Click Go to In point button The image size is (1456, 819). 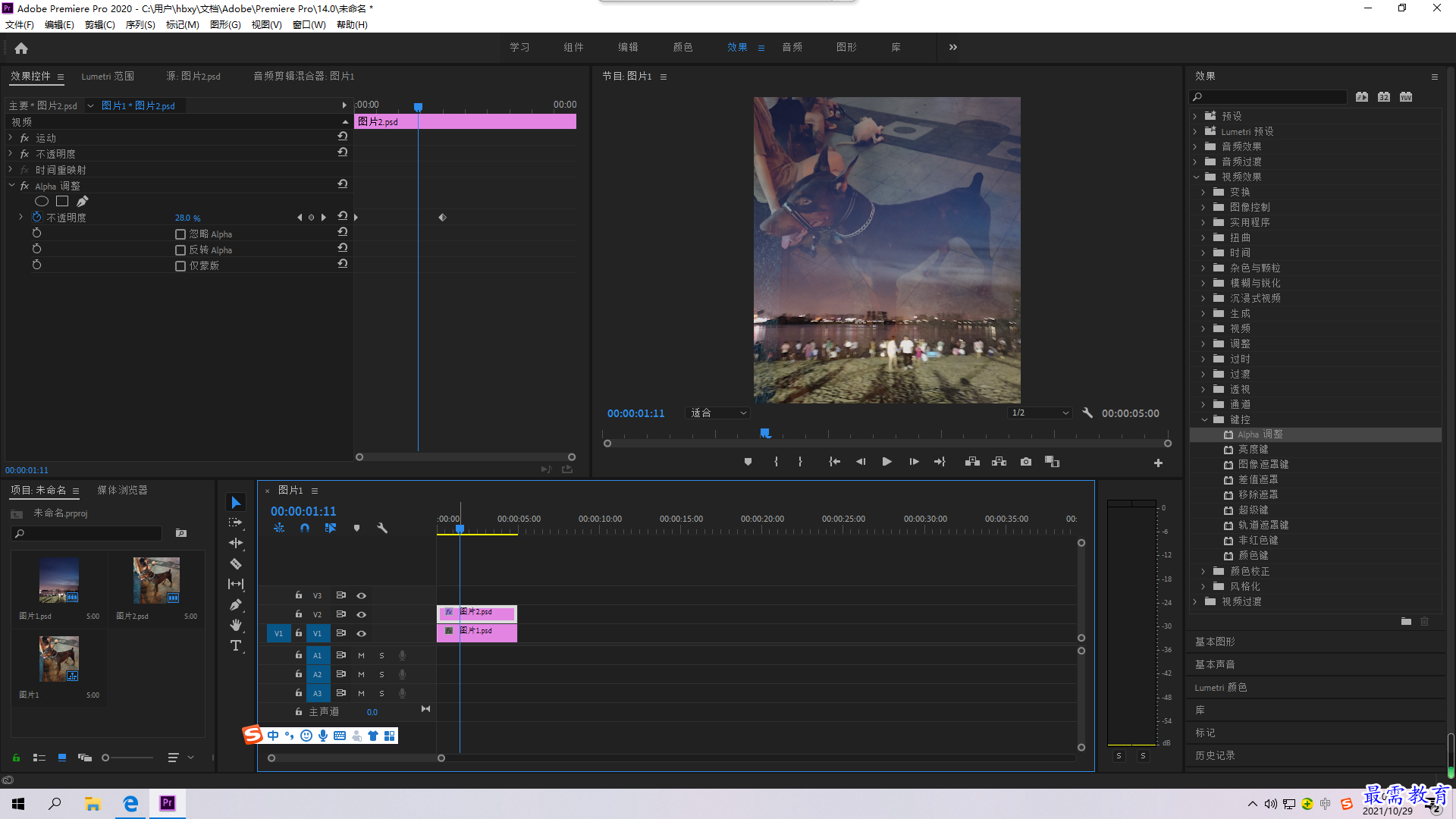(834, 462)
